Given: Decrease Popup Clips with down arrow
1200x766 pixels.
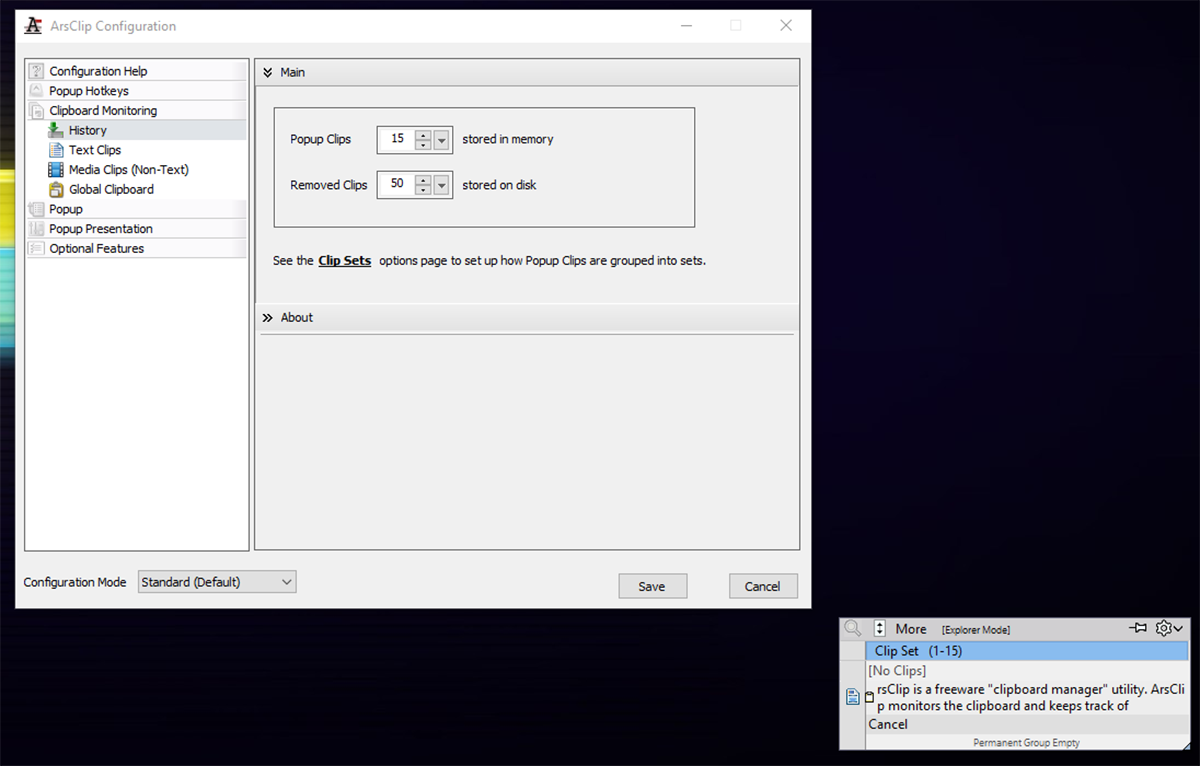Looking at the screenshot, I should [423, 145].
